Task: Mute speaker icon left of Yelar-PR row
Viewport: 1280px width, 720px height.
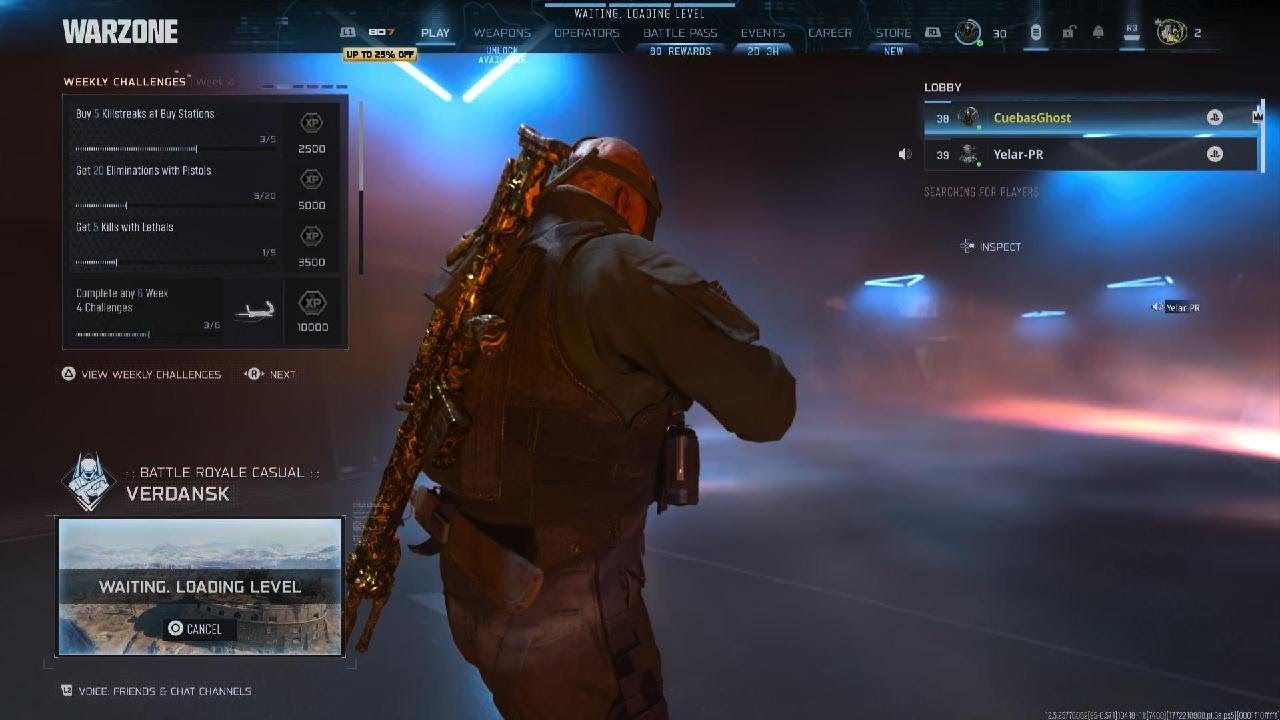Action: point(905,154)
